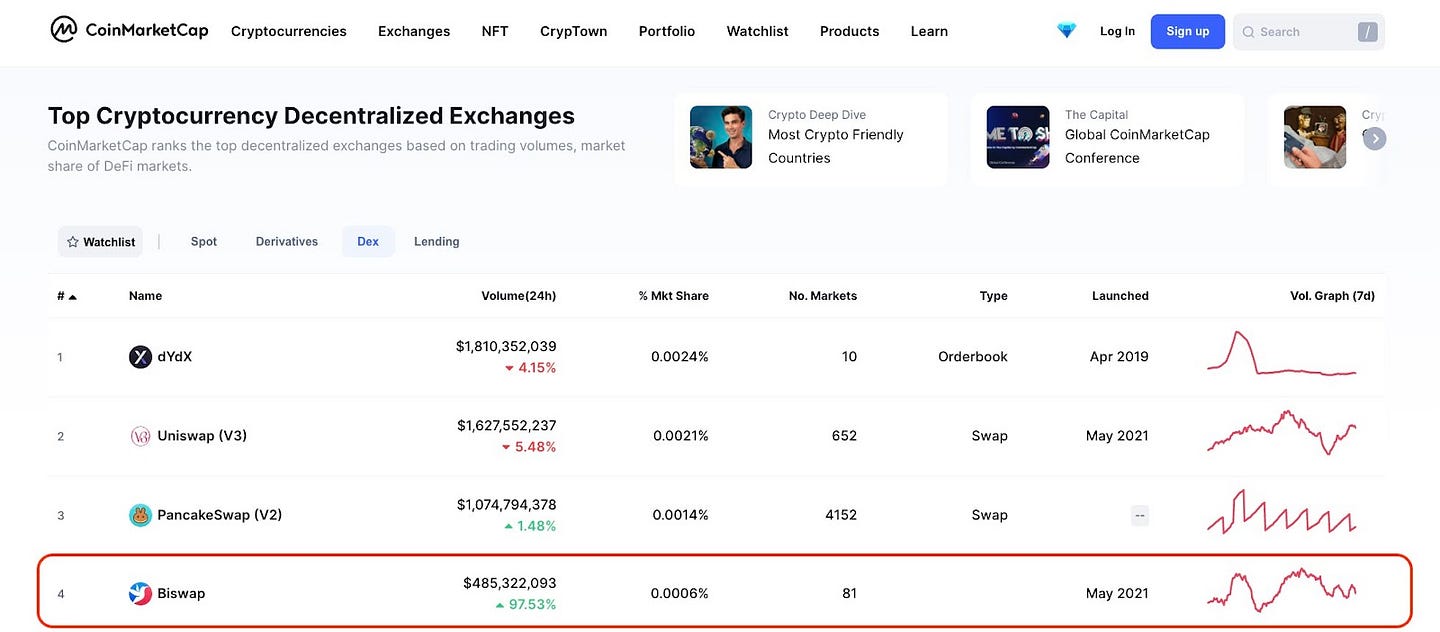The image size is (1440, 632).
Task: Sort by the Launched column header
Action: 1120,296
